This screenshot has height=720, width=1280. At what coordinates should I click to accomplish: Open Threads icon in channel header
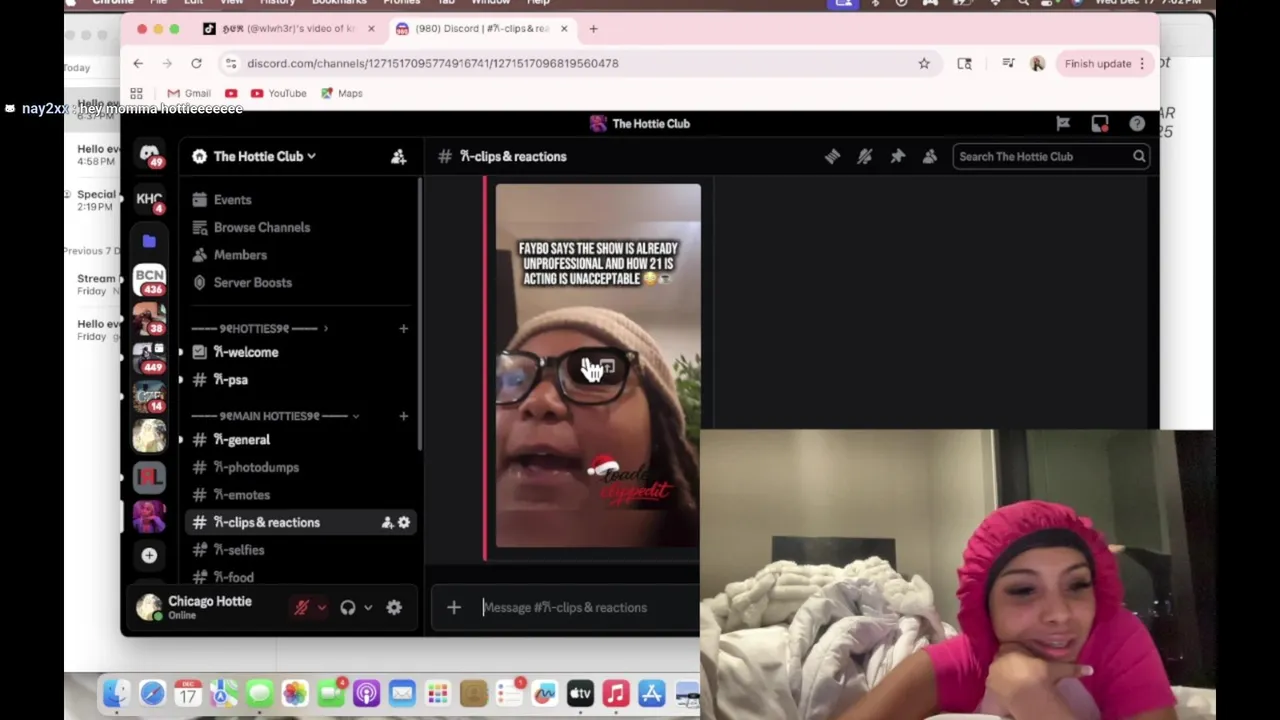click(832, 156)
